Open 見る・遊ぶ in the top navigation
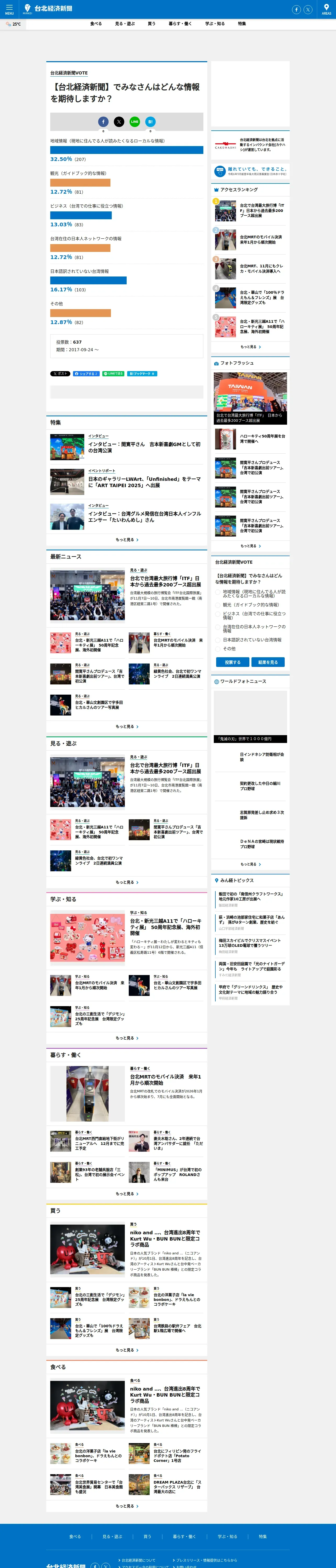 125,24
